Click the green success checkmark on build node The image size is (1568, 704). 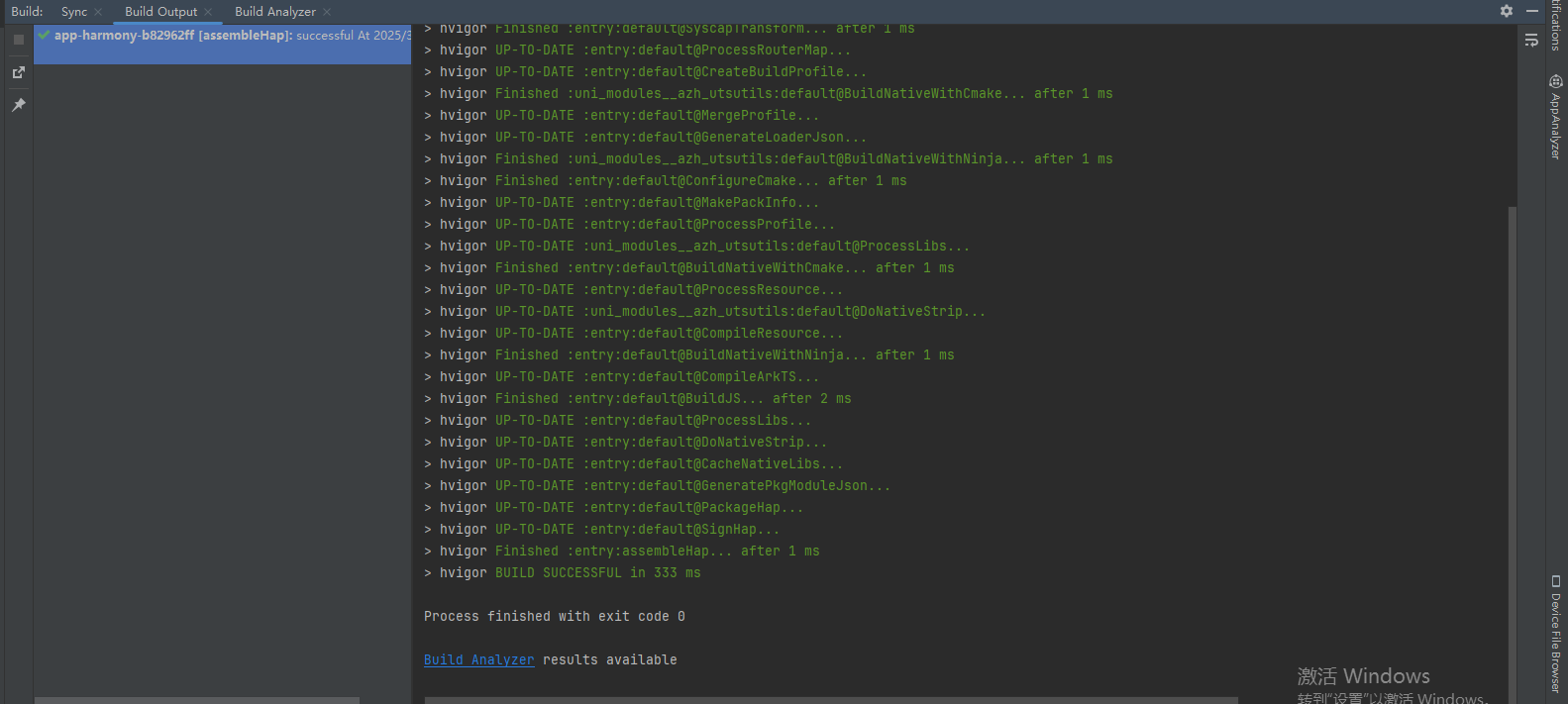tap(44, 35)
